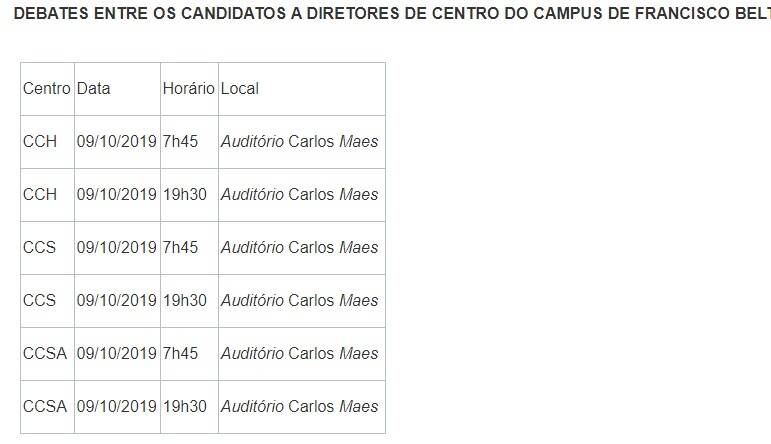
Task: Click CCS cell in 19h30 row
Action: 47,301
